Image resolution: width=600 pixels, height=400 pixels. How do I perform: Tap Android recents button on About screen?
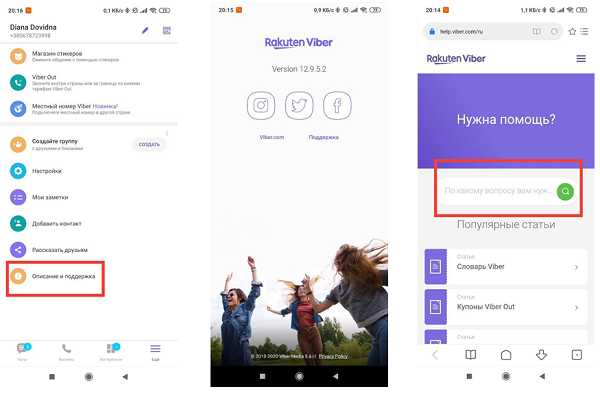coord(262,376)
